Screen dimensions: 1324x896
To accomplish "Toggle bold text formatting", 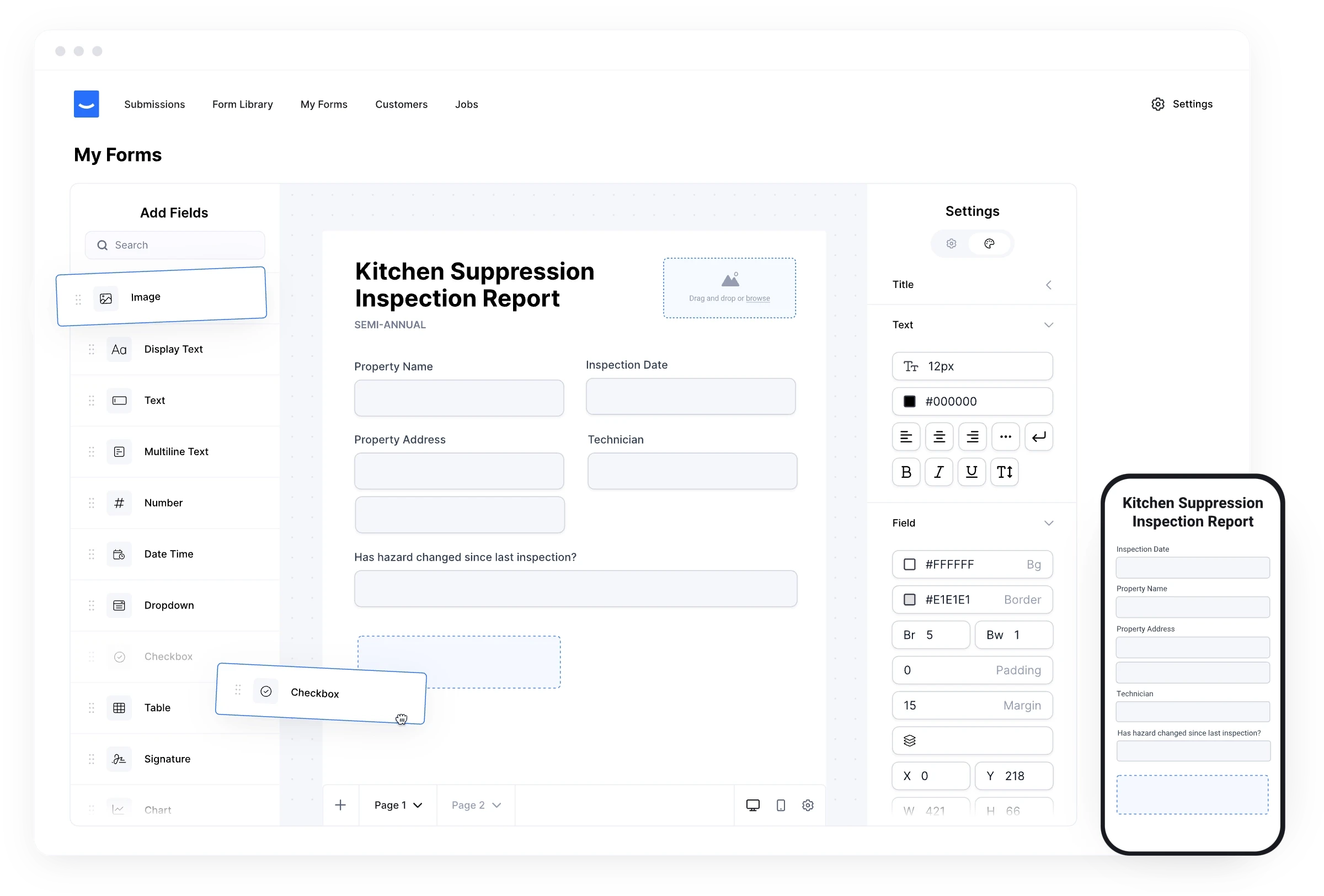I will pyautogui.click(x=906, y=472).
